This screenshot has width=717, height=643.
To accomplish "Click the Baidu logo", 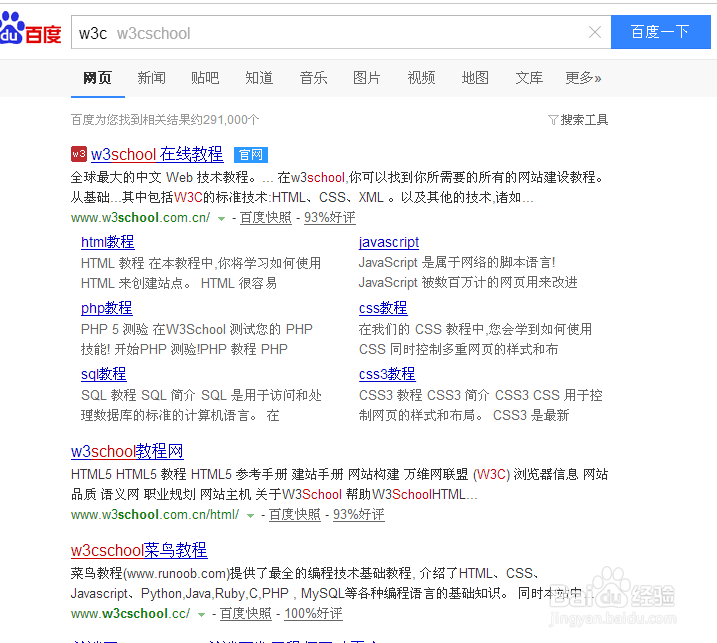I will (31, 28).
